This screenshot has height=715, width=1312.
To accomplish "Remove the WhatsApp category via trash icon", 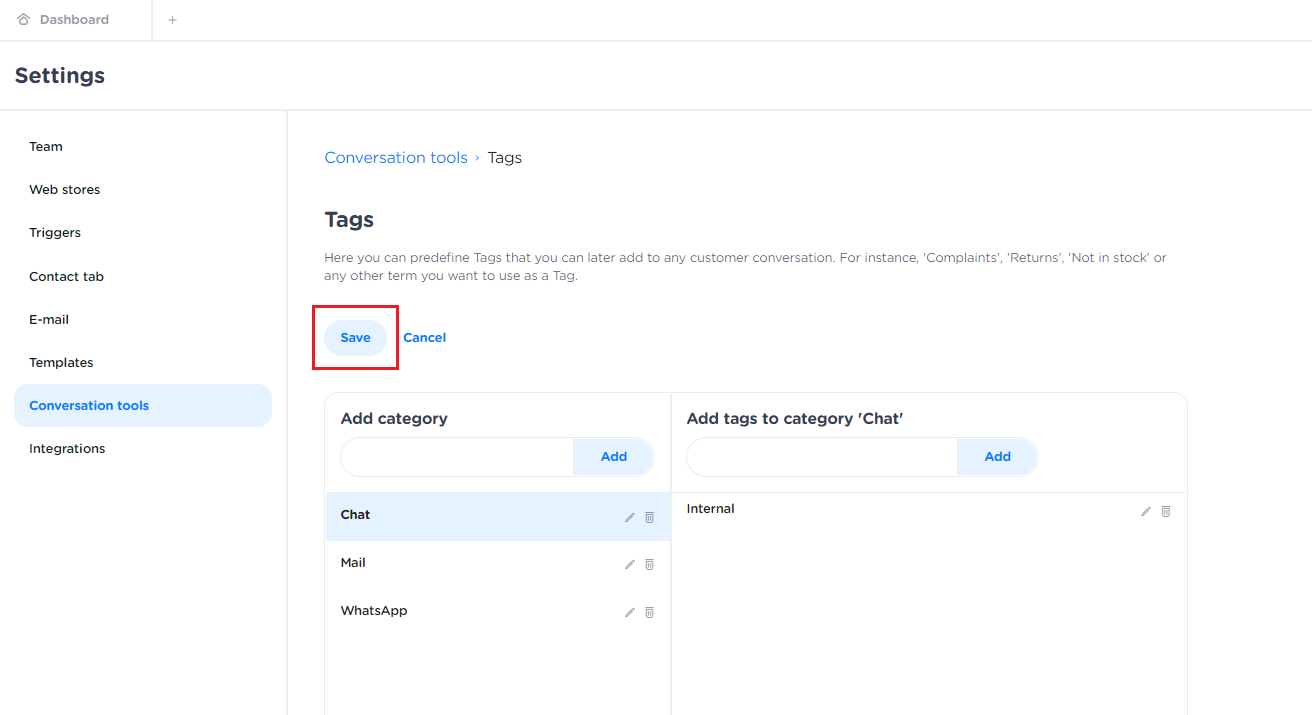I will coord(649,613).
